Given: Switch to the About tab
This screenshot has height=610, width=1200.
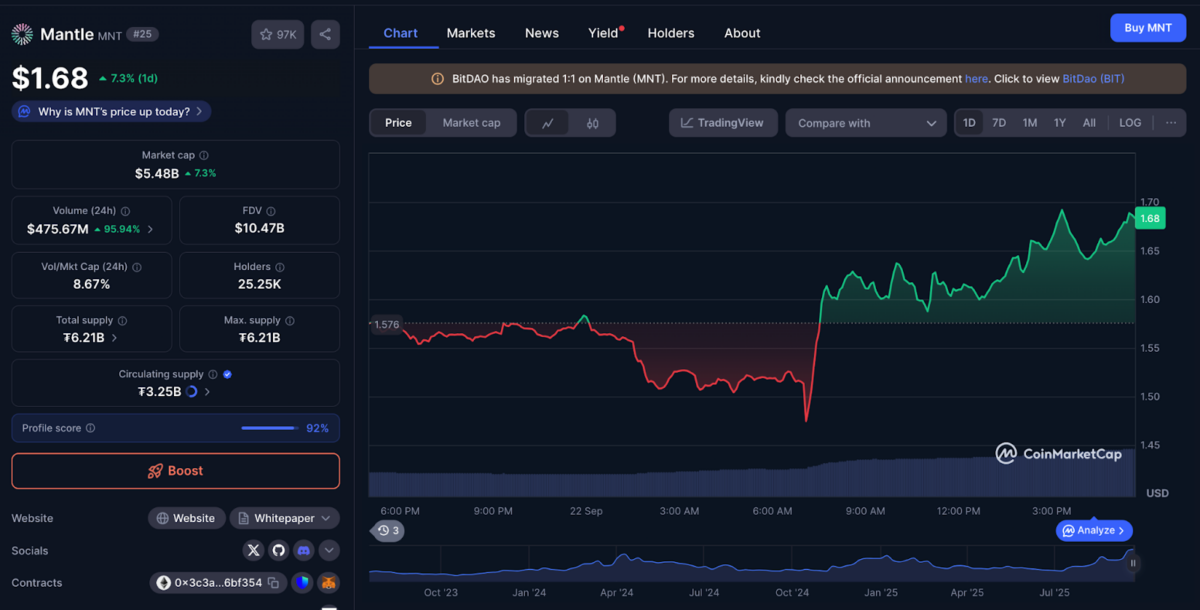Looking at the screenshot, I should click(x=742, y=33).
